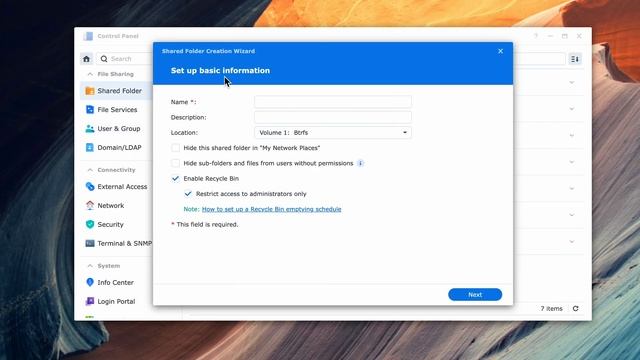Click the help question mark in Control Panel title bar

pyautogui.click(x=536, y=36)
